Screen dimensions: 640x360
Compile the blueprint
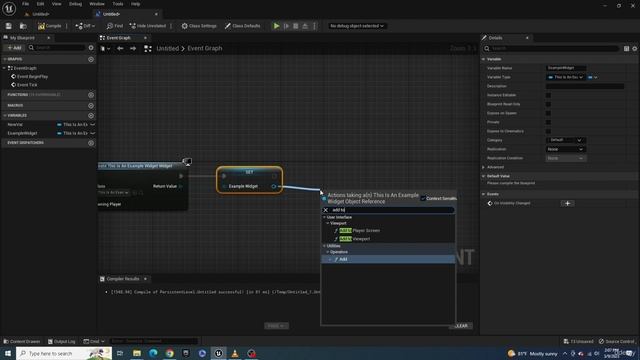49,26
